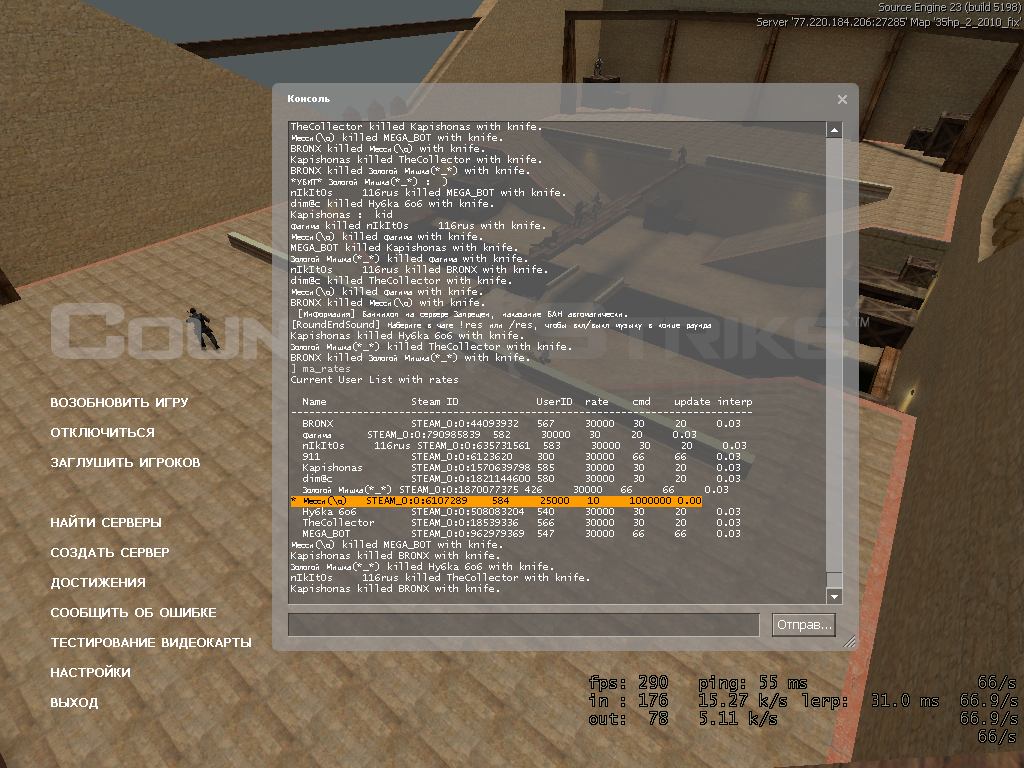Click the 'Source Engine 23 (build 5198)' text

click(949, 7)
